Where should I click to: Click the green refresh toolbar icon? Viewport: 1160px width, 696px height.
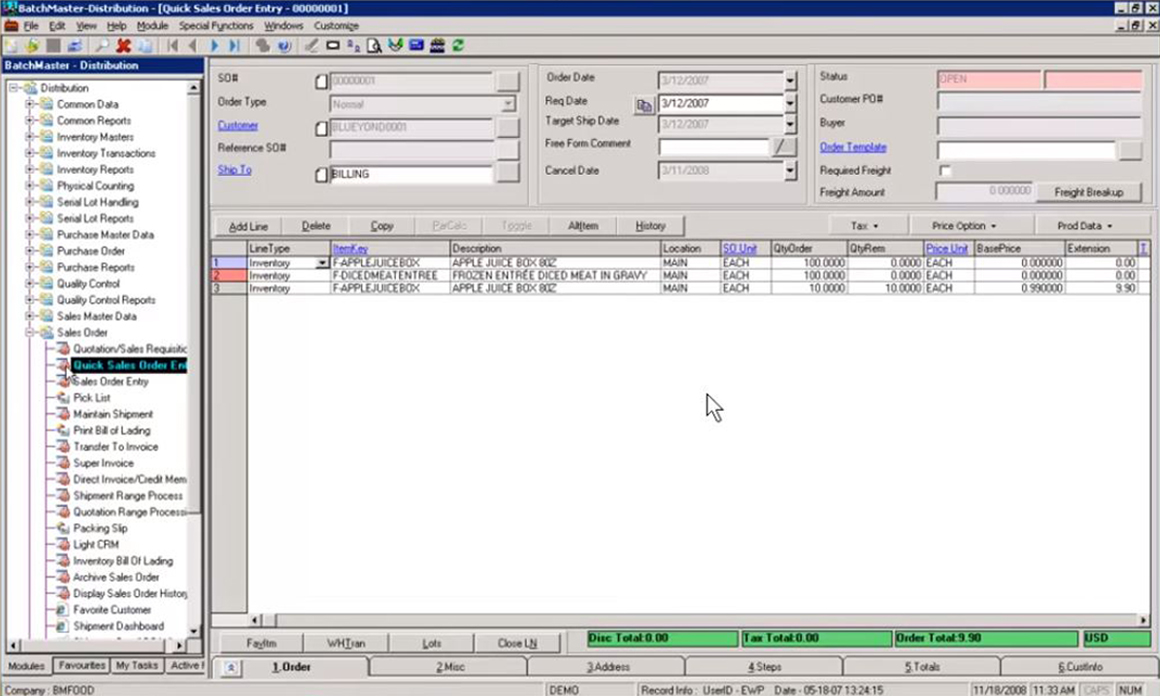(x=458, y=46)
